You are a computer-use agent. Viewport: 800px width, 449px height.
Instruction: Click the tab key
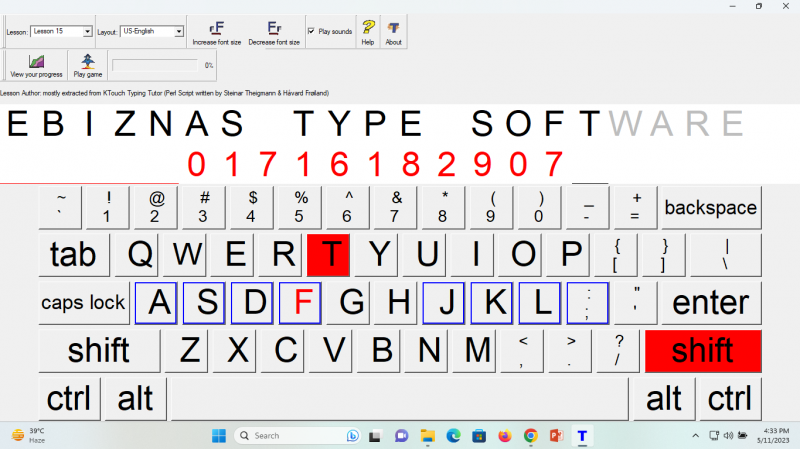coord(73,254)
